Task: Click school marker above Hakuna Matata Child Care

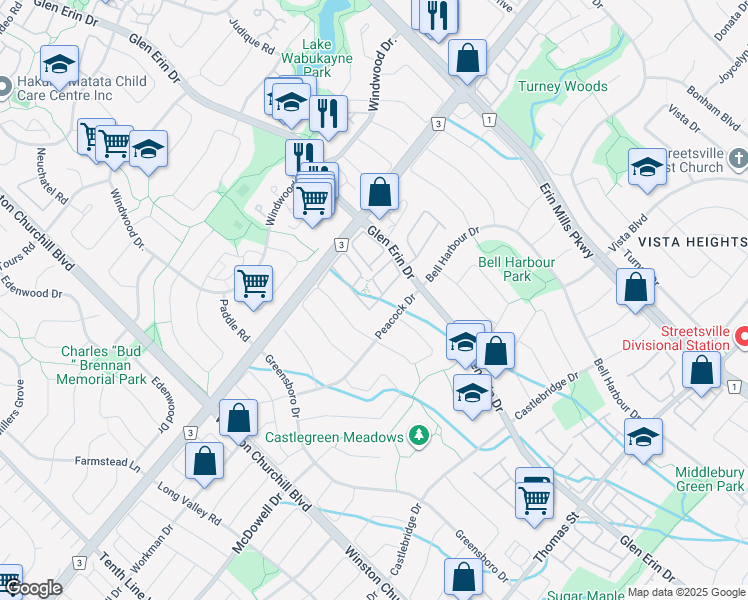Action: point(59,65)
